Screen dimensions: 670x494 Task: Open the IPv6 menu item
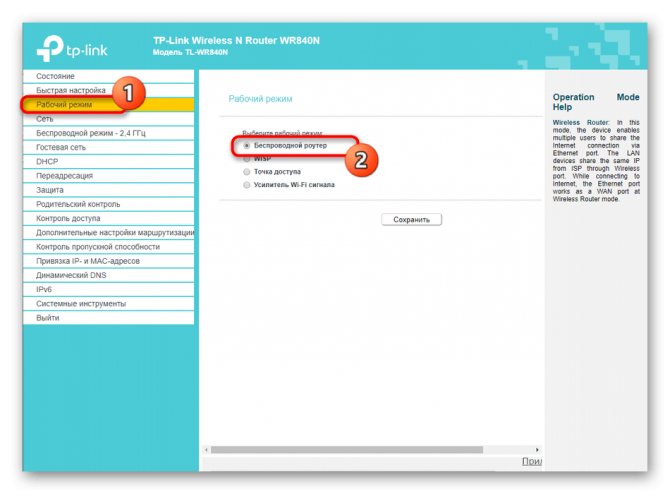pyautogui.click(x=109, y=289)
